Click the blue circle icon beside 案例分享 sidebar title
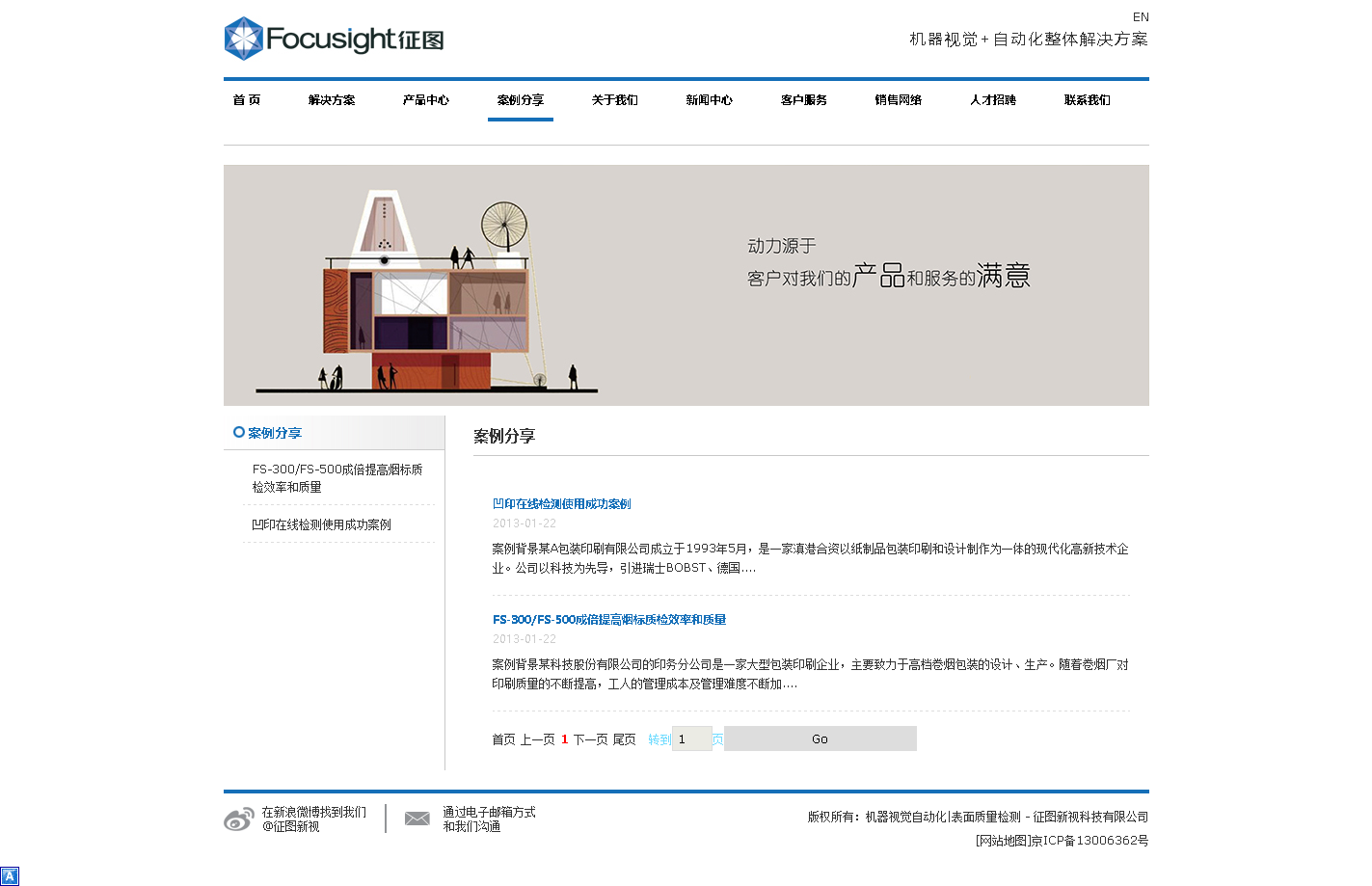Screen dimensions: 1372x886 point(238,433)
